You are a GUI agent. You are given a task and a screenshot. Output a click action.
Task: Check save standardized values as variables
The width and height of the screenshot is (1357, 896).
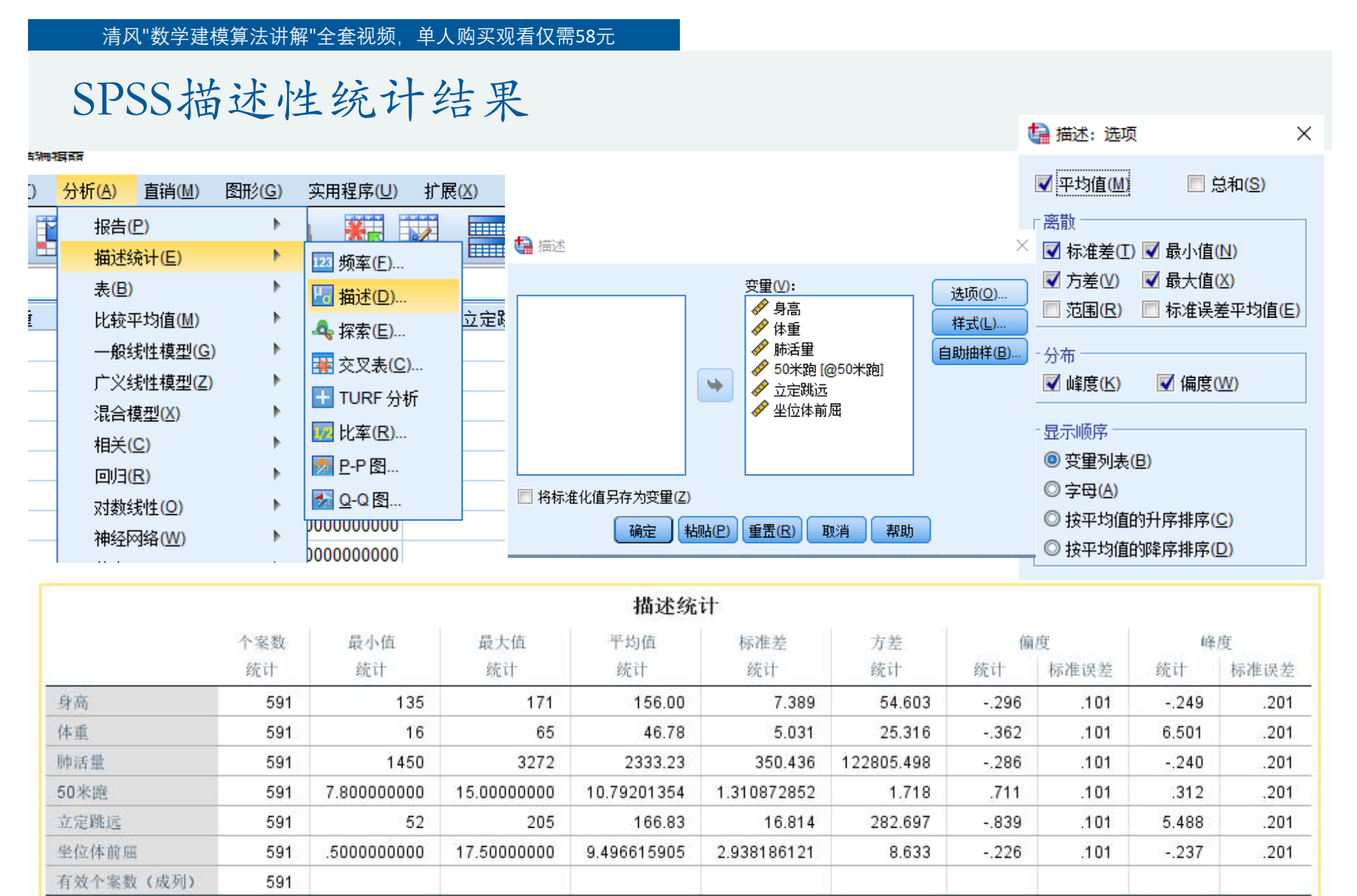pos(525,497)
